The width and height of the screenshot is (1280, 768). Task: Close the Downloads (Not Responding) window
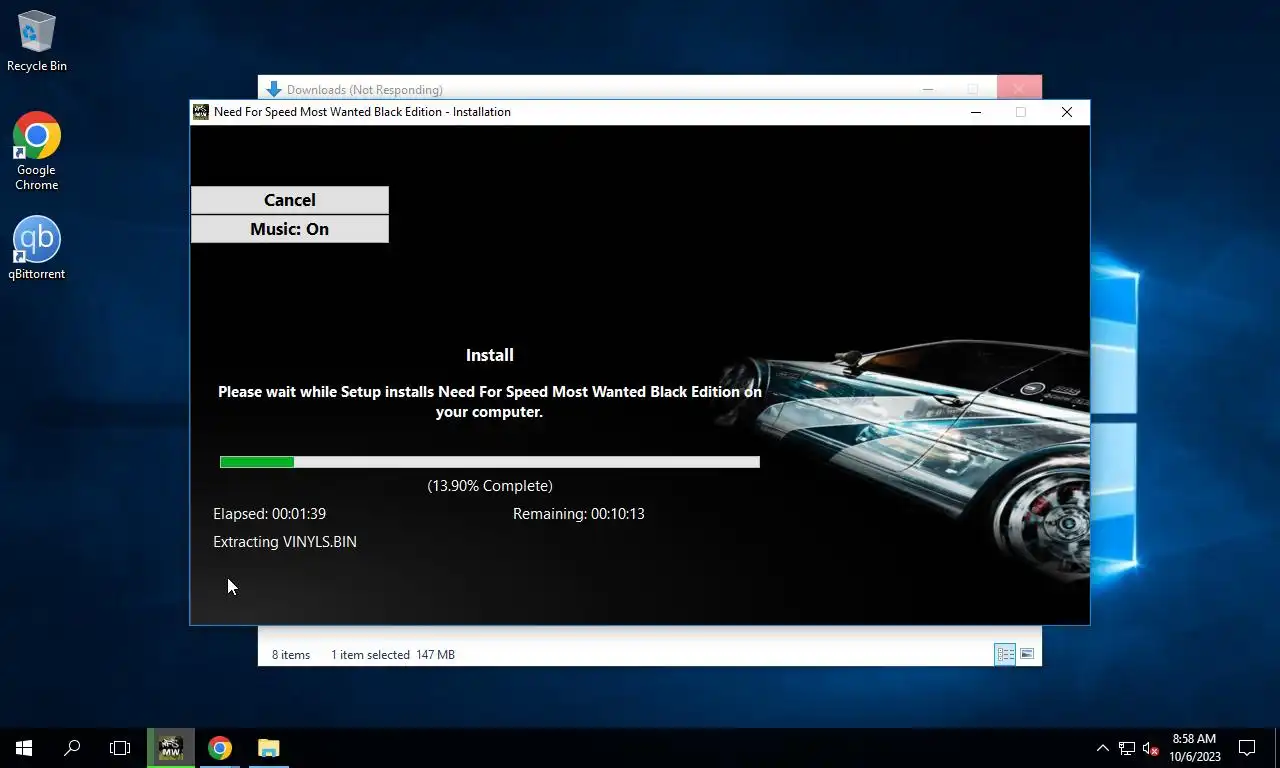click(1018, 88)
